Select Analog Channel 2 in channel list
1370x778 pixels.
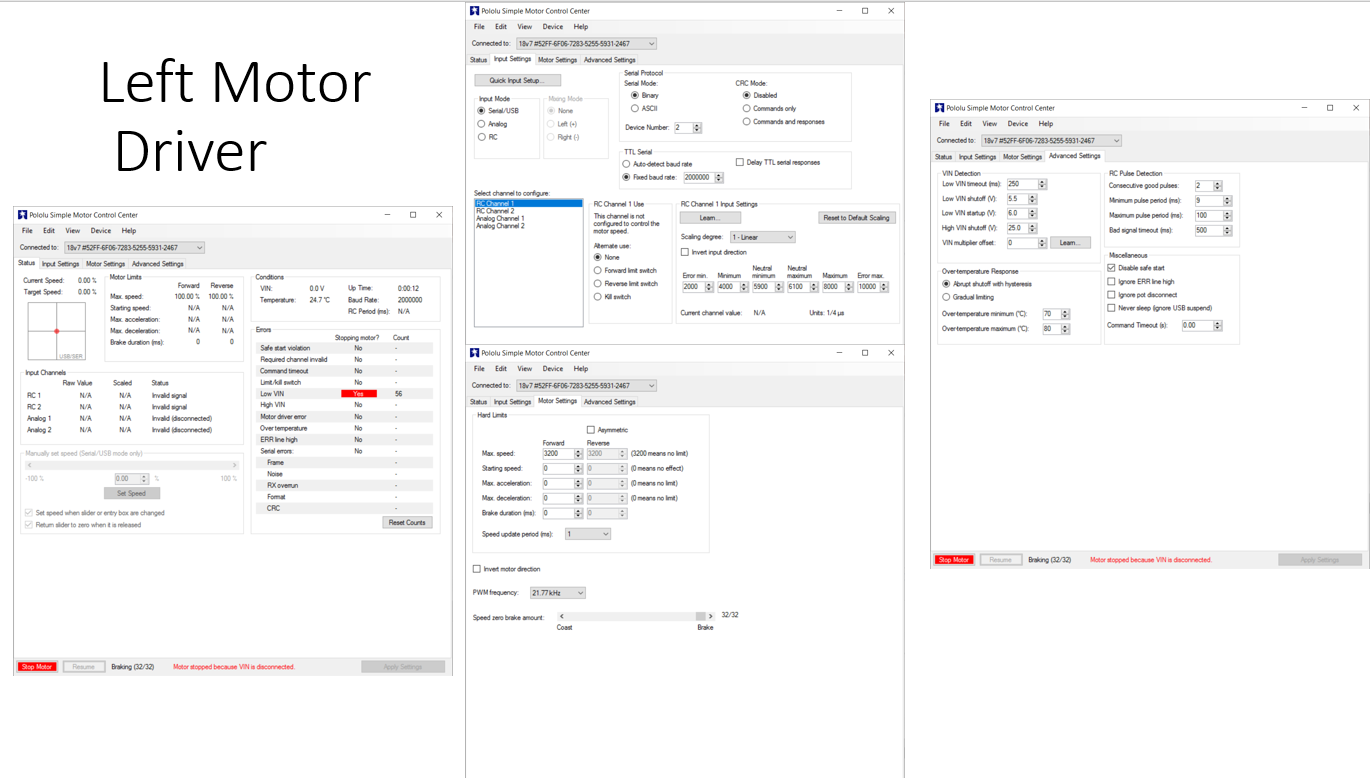tap(527, 226)
